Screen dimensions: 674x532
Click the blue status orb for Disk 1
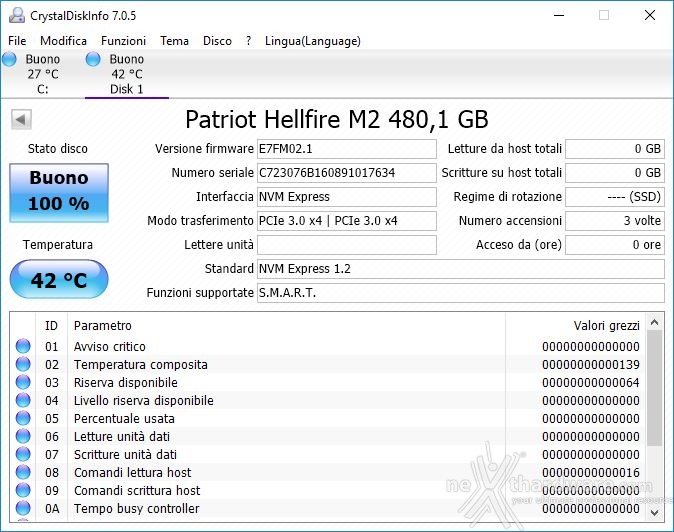click(93, 59)
